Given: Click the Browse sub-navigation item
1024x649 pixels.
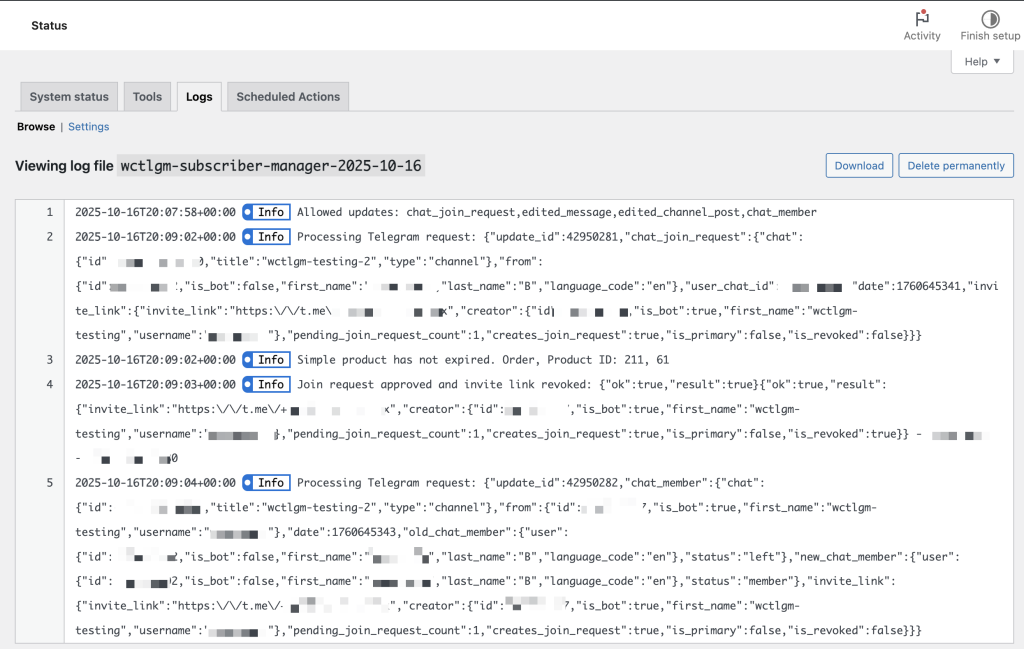Looking at the screenshot, I should pyautogui.click(x=36, y=127).
